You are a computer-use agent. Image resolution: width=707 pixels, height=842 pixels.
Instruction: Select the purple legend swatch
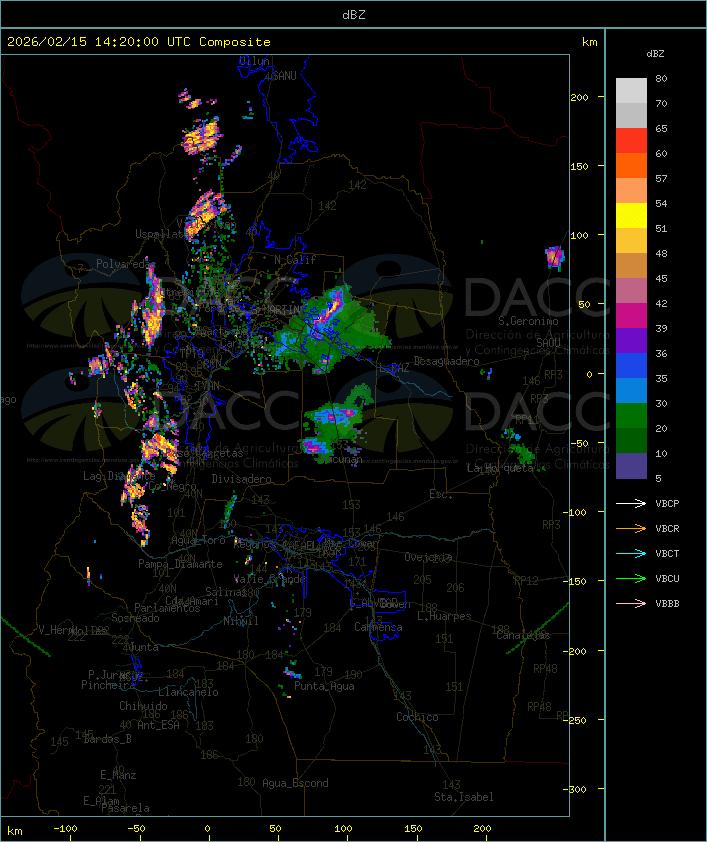point(631,341)
